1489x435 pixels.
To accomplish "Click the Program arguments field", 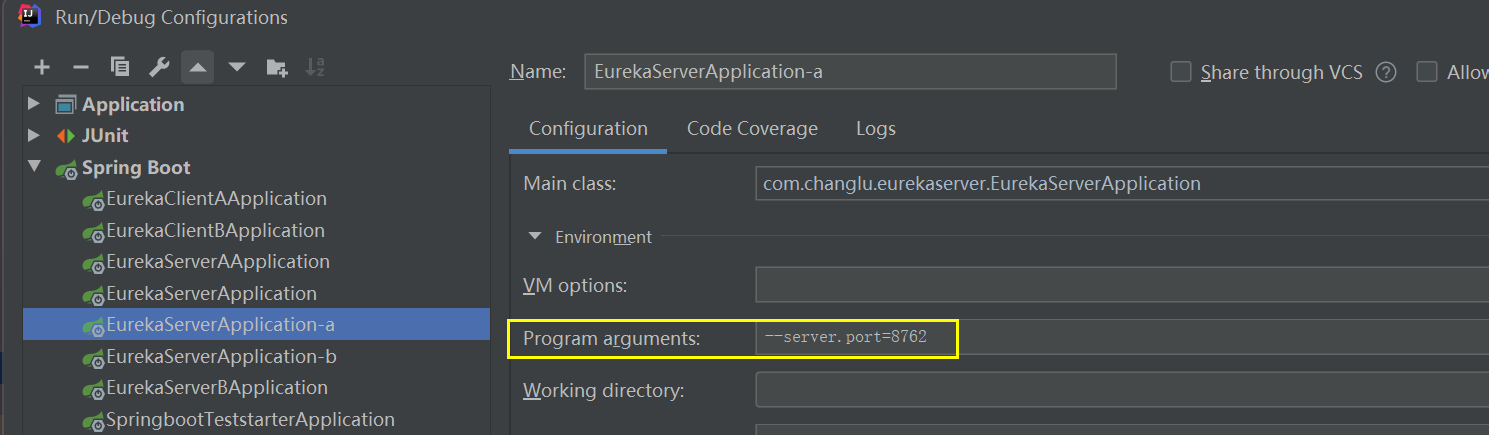I will coord(1121,337).
